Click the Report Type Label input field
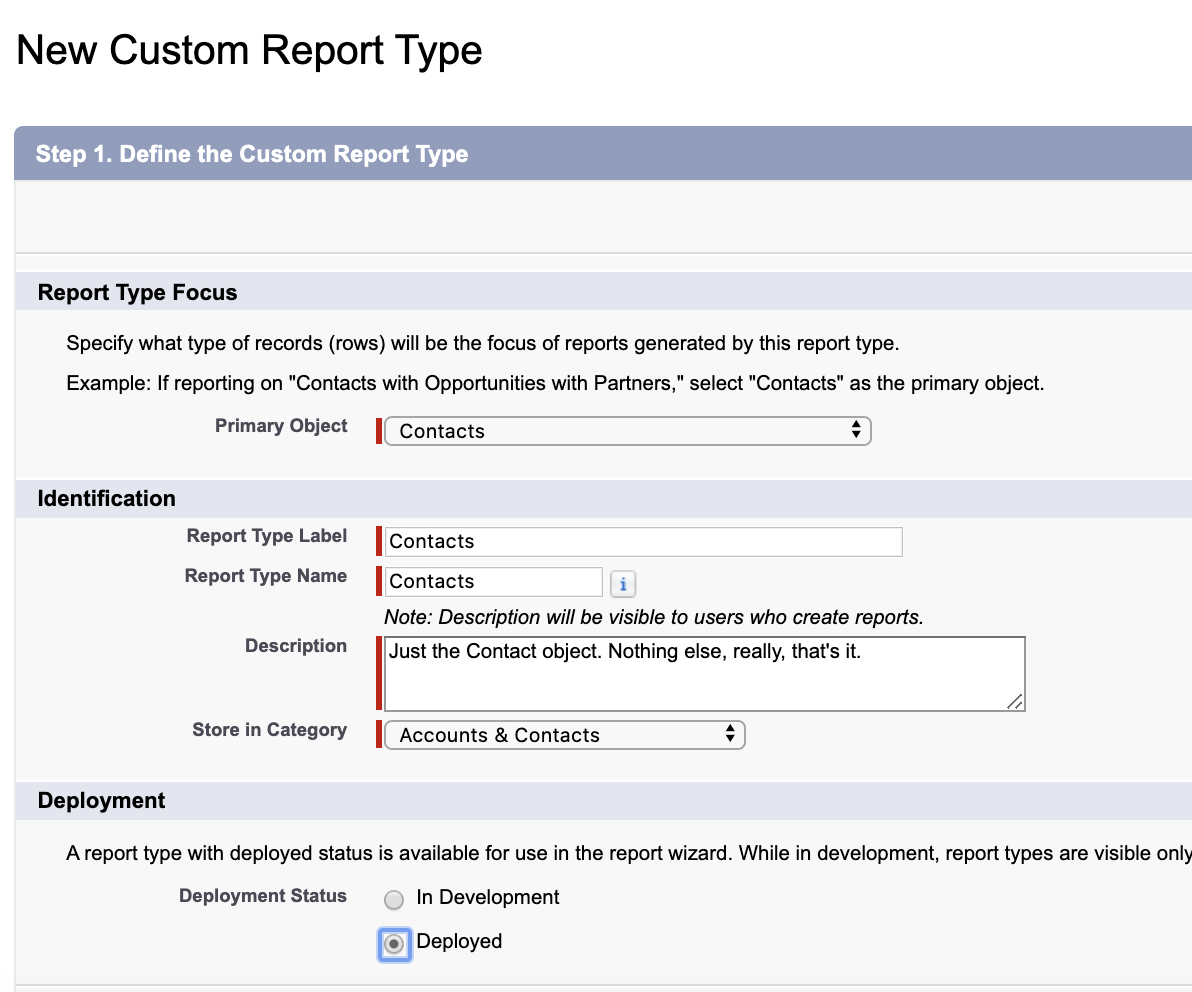Screen dimensions: 1192x992 coord(643,541)
